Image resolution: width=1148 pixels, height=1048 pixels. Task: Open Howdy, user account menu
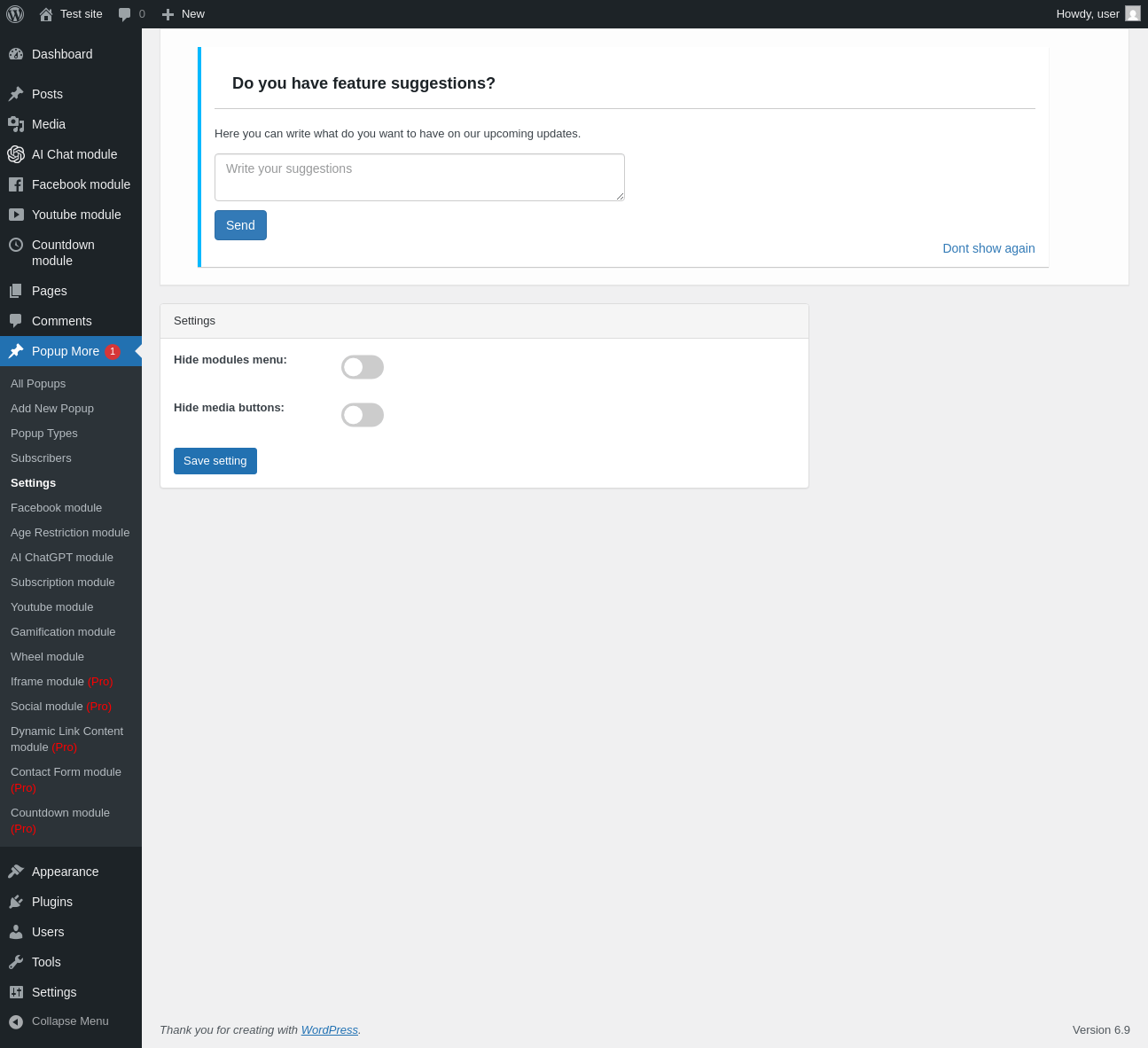click(x=1097, y=14)
